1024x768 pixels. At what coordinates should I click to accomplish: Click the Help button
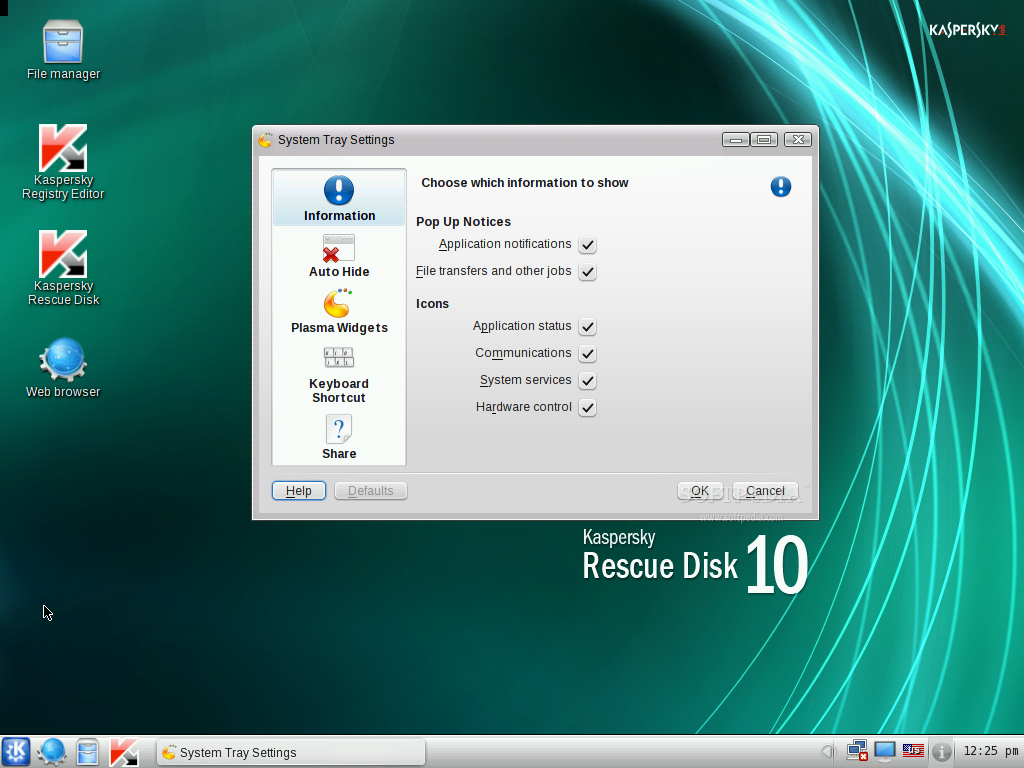[298, 490]
